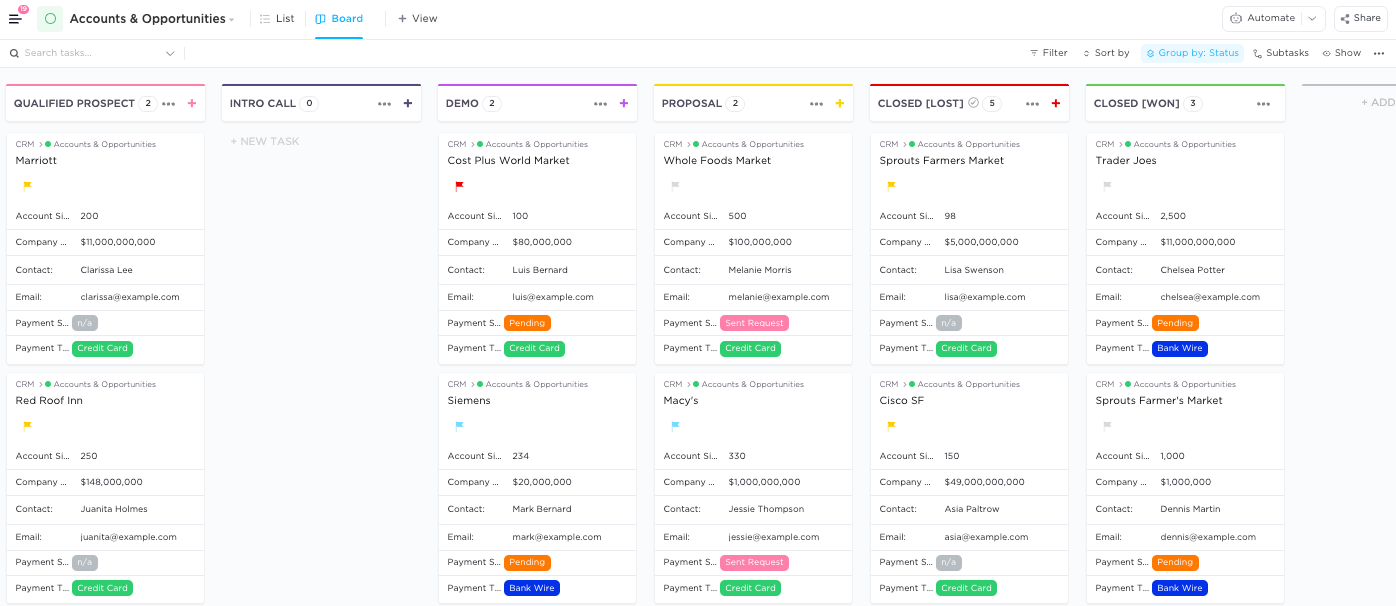Open the Accounts & Opportunities title dropdown

point(230,18)
